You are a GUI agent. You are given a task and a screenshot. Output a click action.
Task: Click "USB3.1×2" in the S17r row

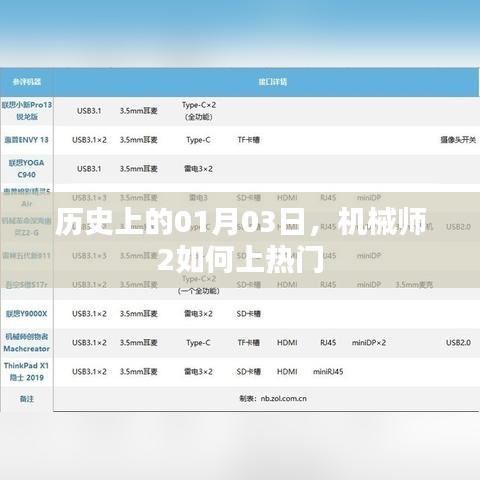[x=89, y=285]
